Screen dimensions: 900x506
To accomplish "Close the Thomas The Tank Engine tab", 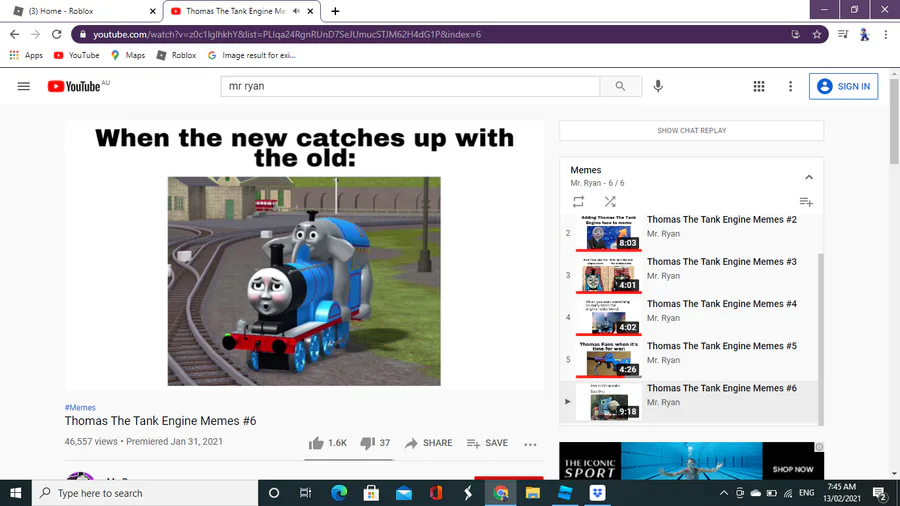I will (x=311, y=11).
